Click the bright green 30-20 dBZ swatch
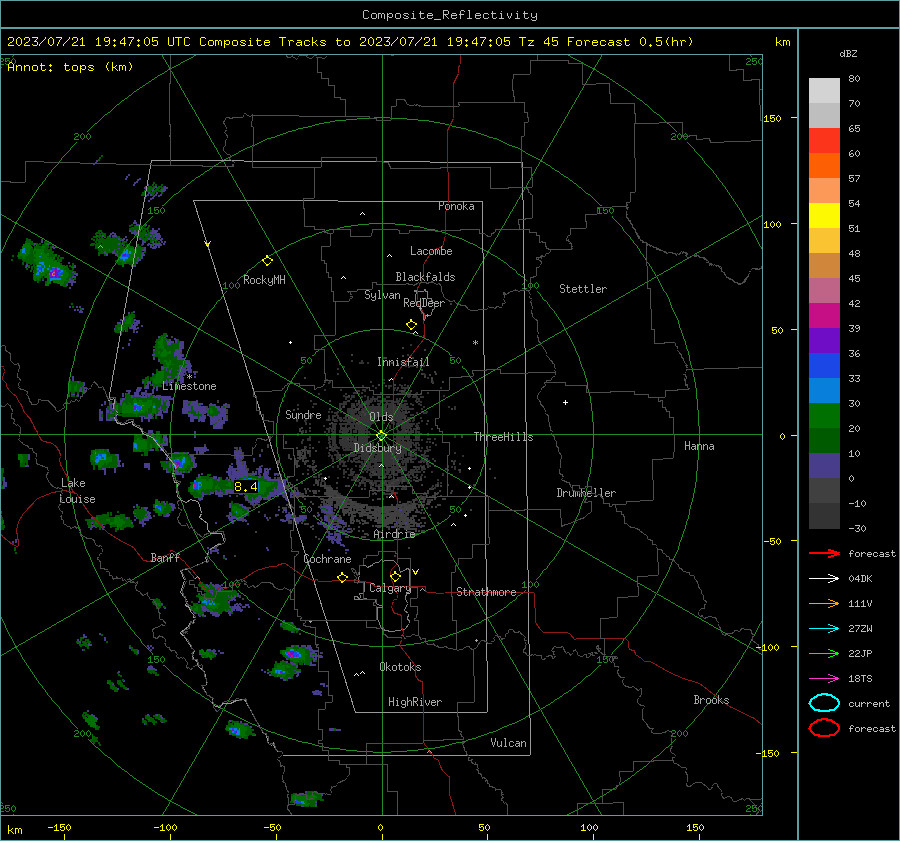 (824, 416)
